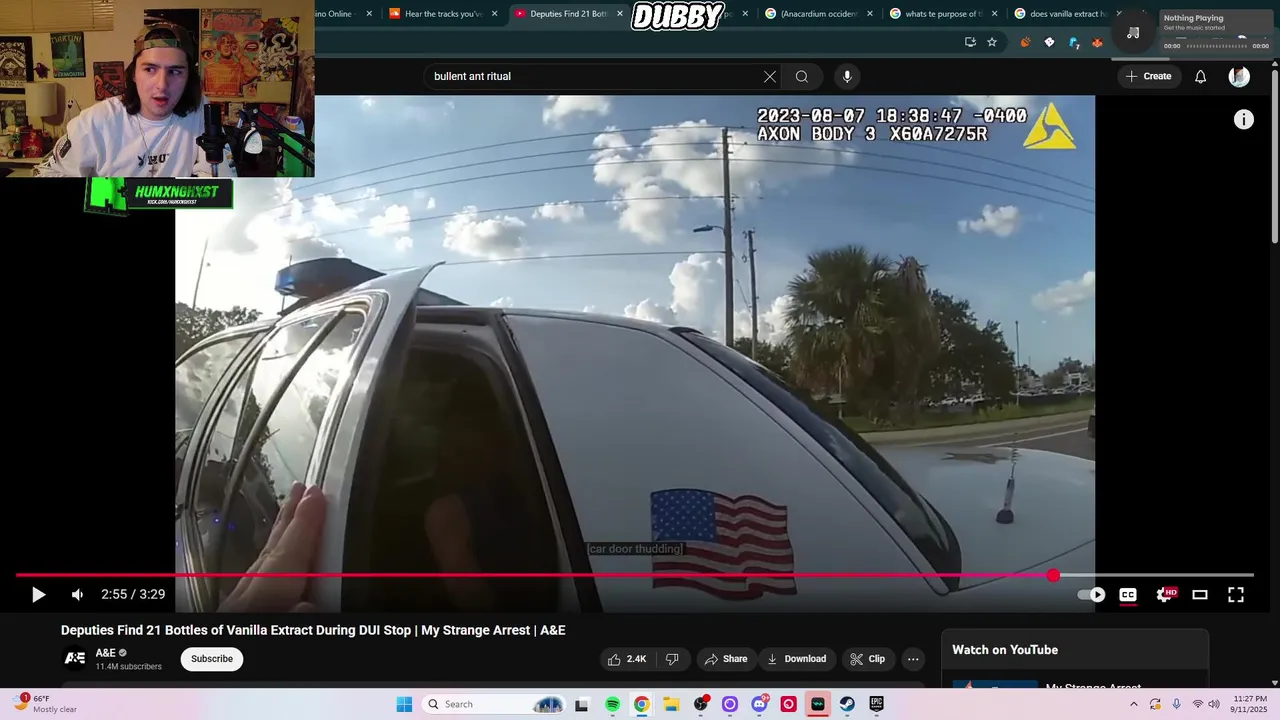Open the player settings gear
The image size is (1280, 720).
tap(1165, 595)
